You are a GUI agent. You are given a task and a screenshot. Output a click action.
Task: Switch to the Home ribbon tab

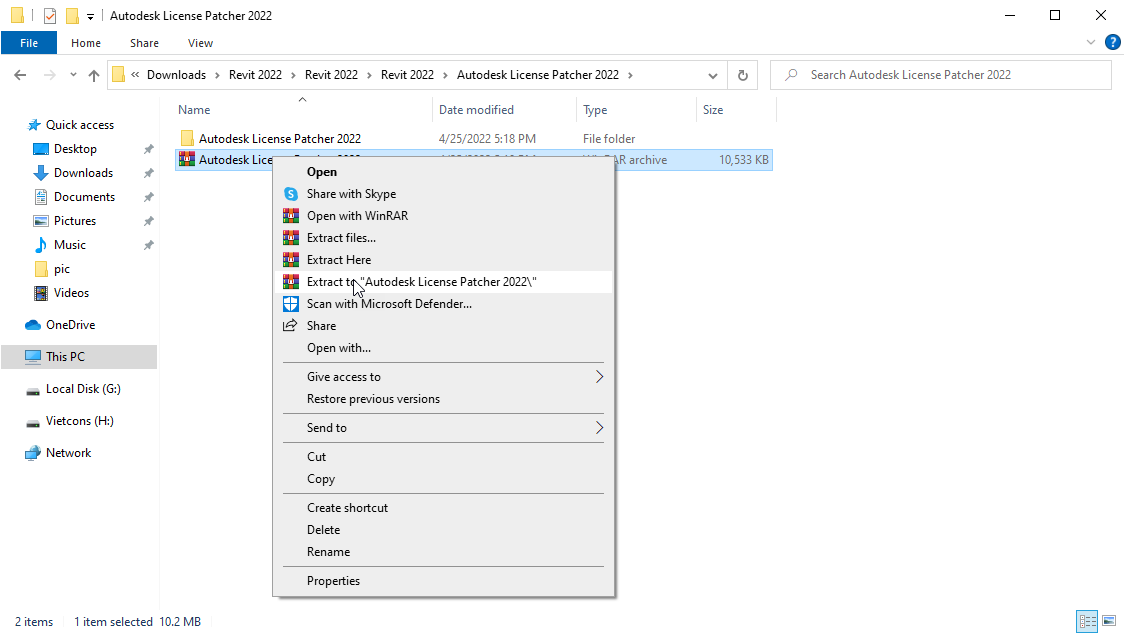(x=85, y=43)
